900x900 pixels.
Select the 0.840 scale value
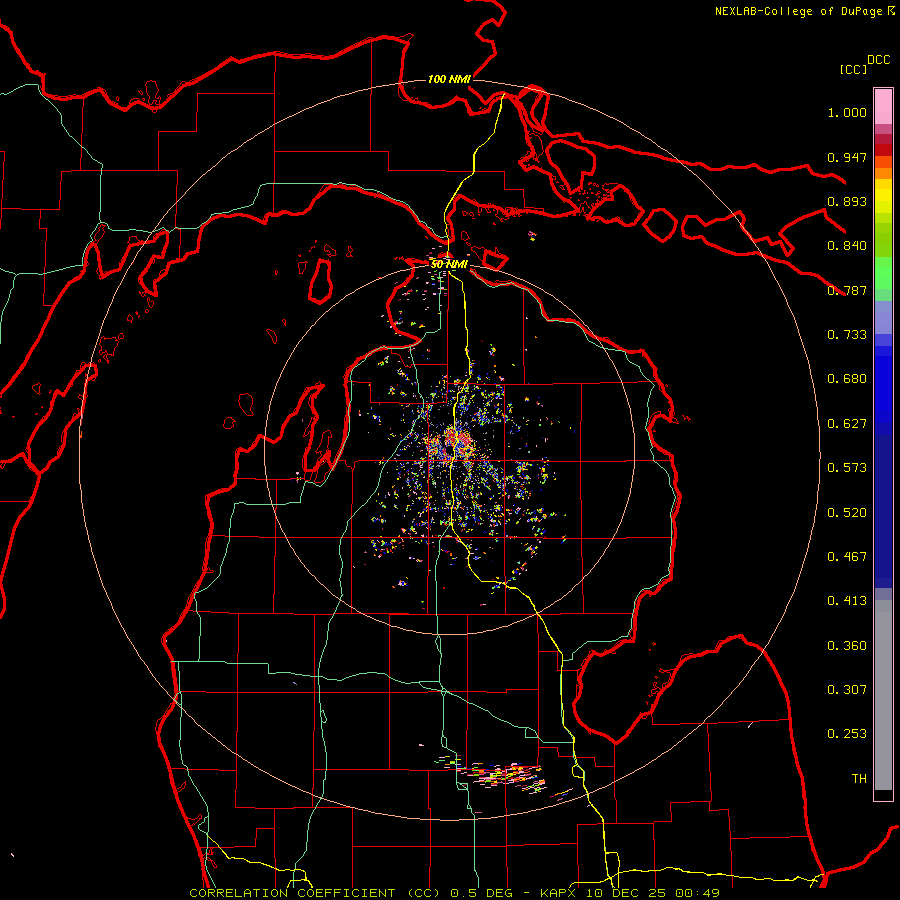click(x=847, y=246)
